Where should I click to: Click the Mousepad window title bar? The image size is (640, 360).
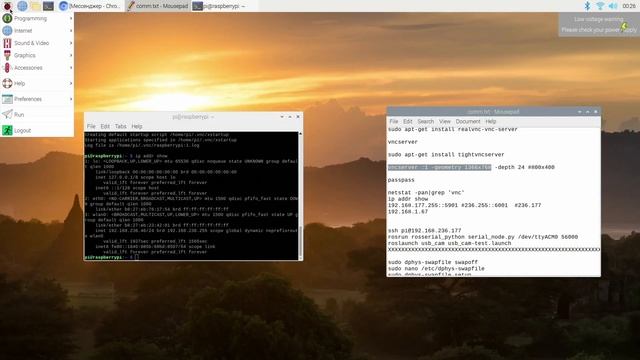pyautogui.click(x=493, y=111)
